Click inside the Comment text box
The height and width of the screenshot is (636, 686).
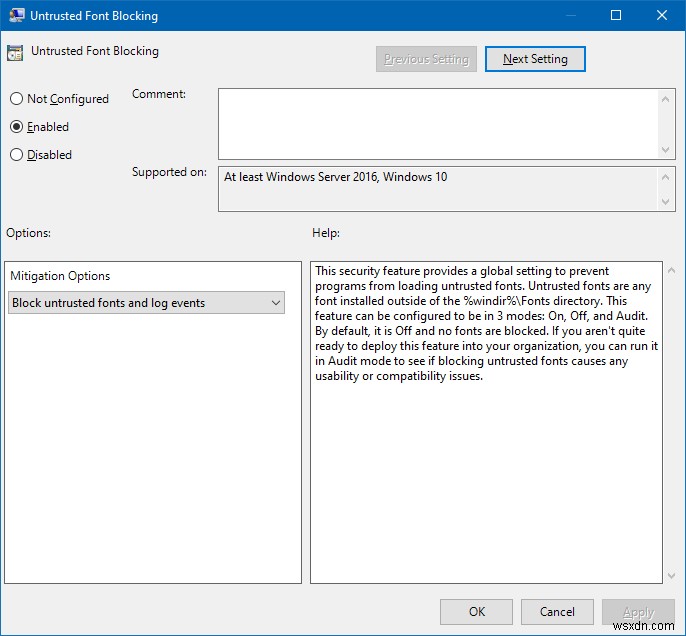438,124
